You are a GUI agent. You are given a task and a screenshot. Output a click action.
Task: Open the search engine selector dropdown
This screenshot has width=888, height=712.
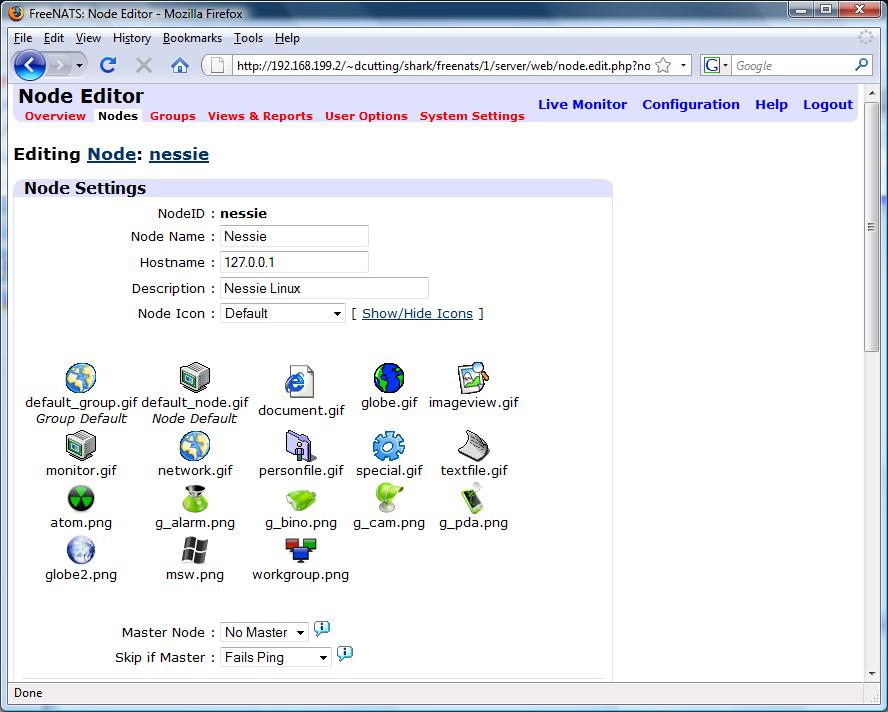coord(716,66)
